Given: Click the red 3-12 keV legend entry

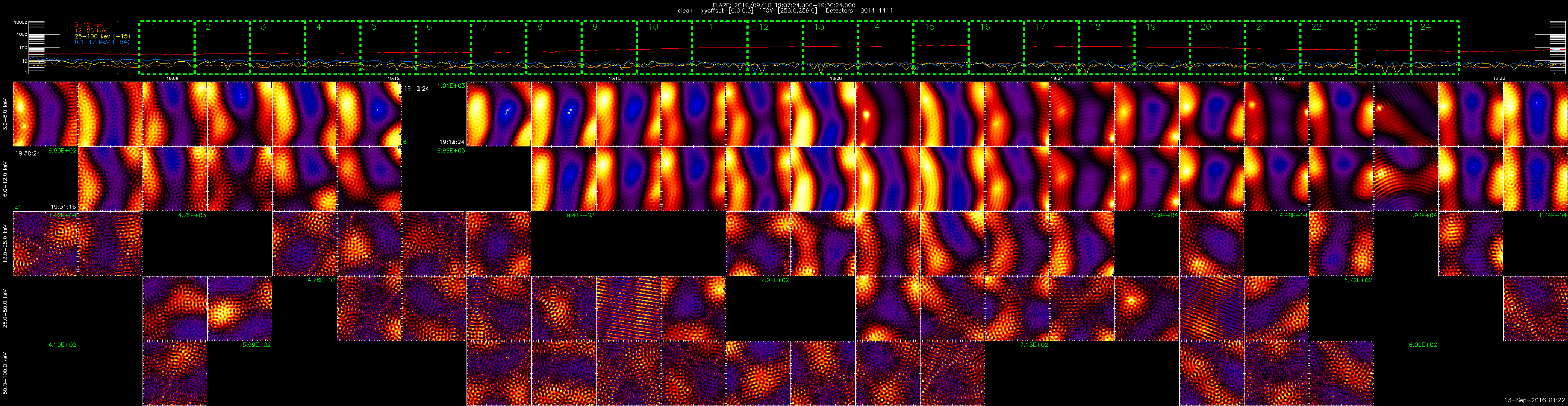Looking at the screenshot, I should point(89,24).
